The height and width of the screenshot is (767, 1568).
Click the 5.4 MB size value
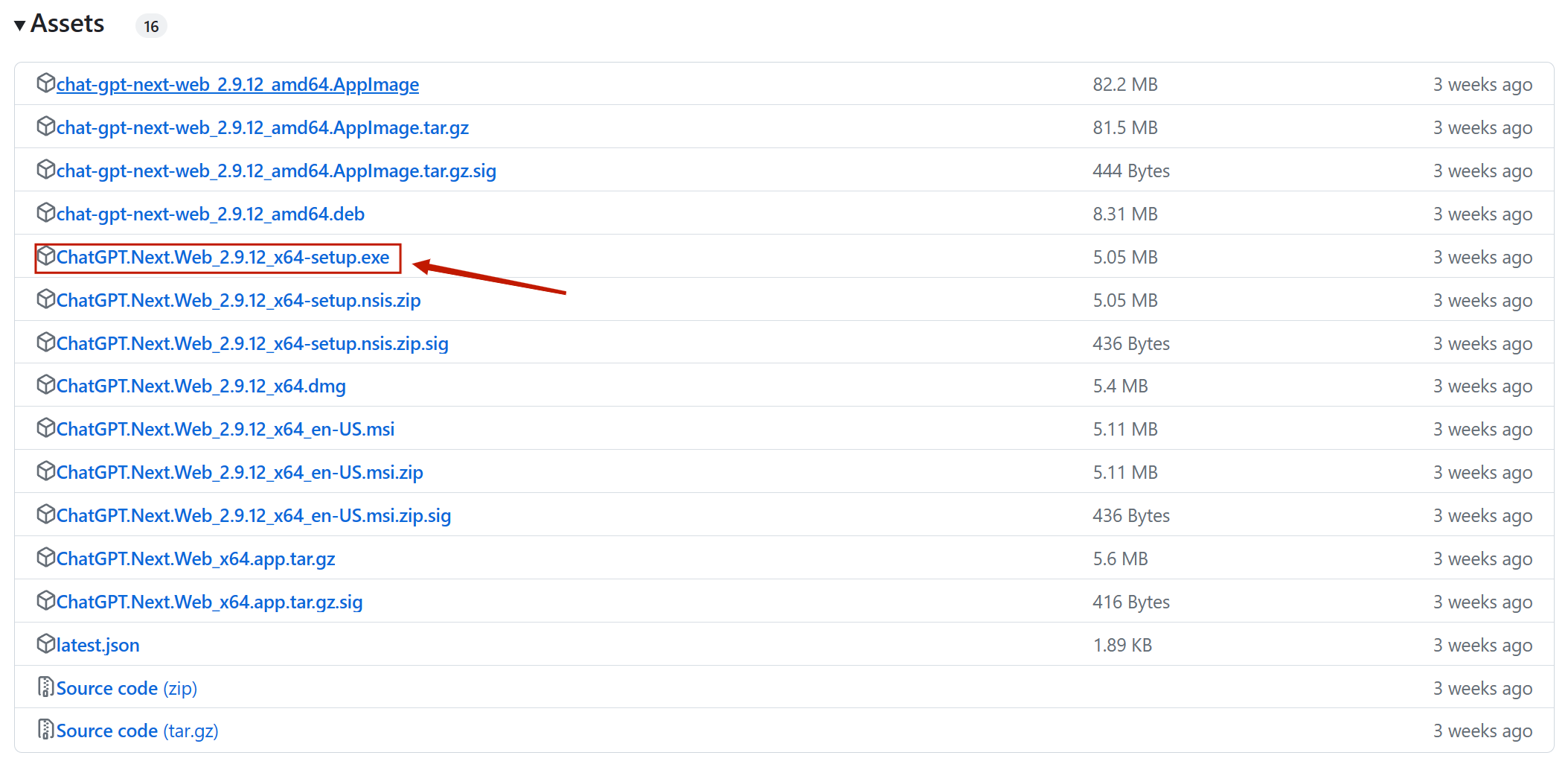pos(1121,386)
